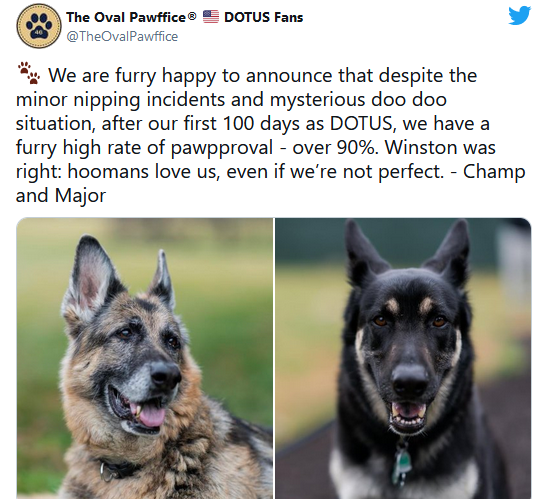Open the right photo of Major
The height and width of the screenshot is (499, 543).
click(x=403, y=358)
